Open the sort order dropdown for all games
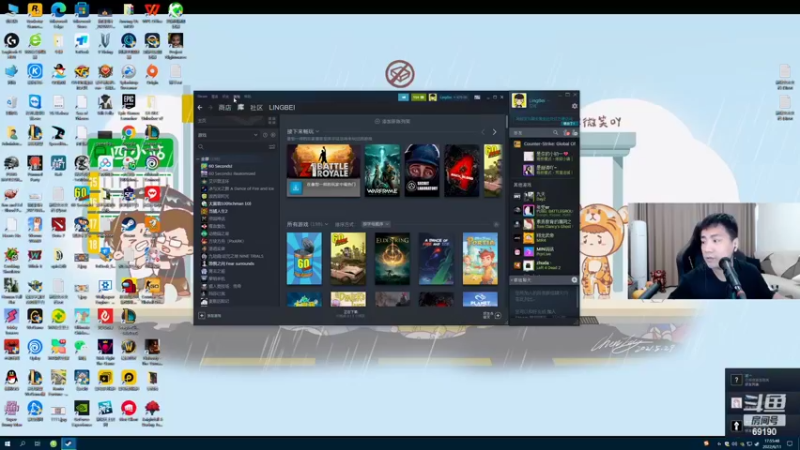This screenshot has width=800, height=450. pyautogui.click(x=376, y=224)
